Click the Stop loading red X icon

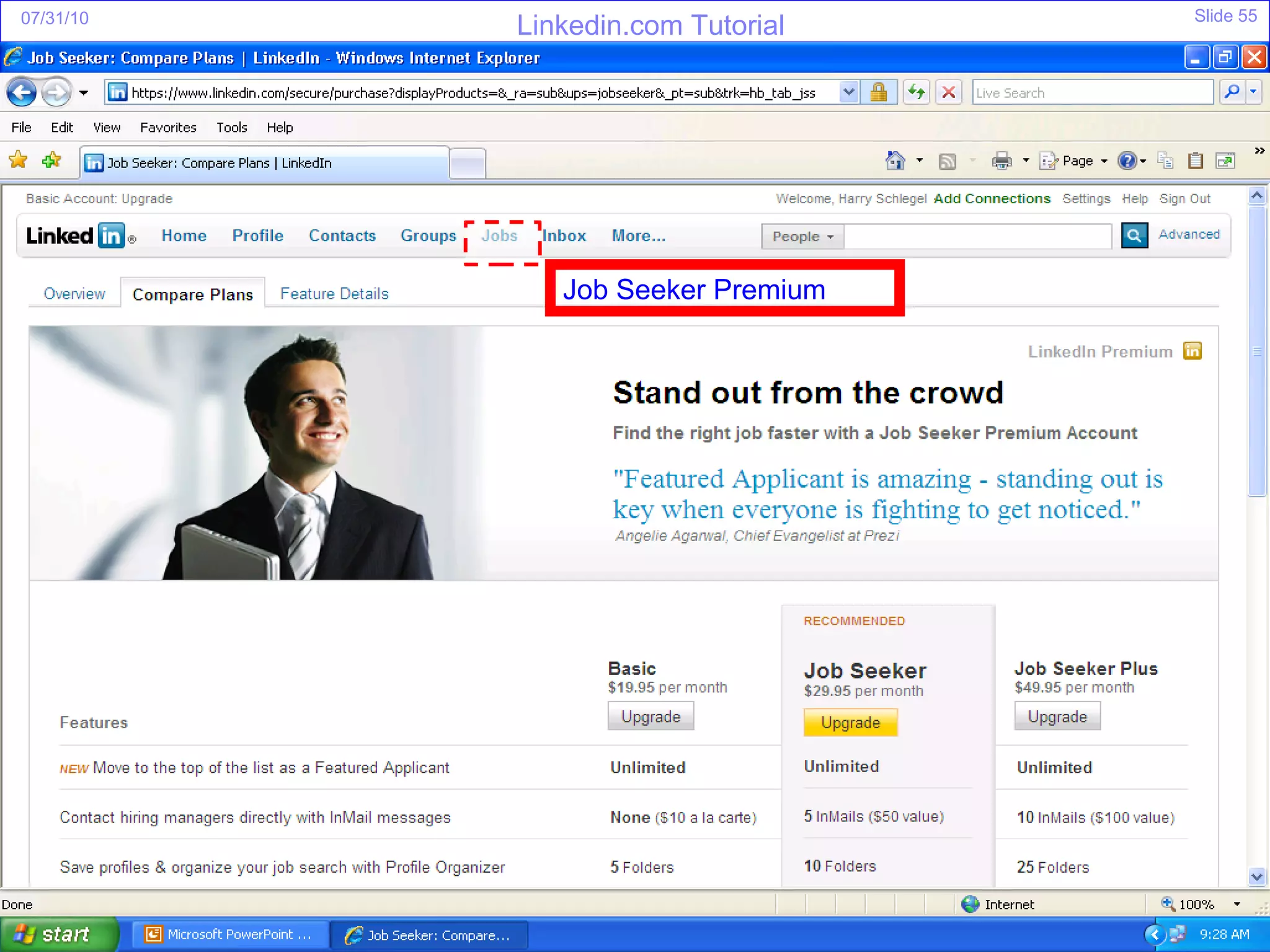[949, 93]
